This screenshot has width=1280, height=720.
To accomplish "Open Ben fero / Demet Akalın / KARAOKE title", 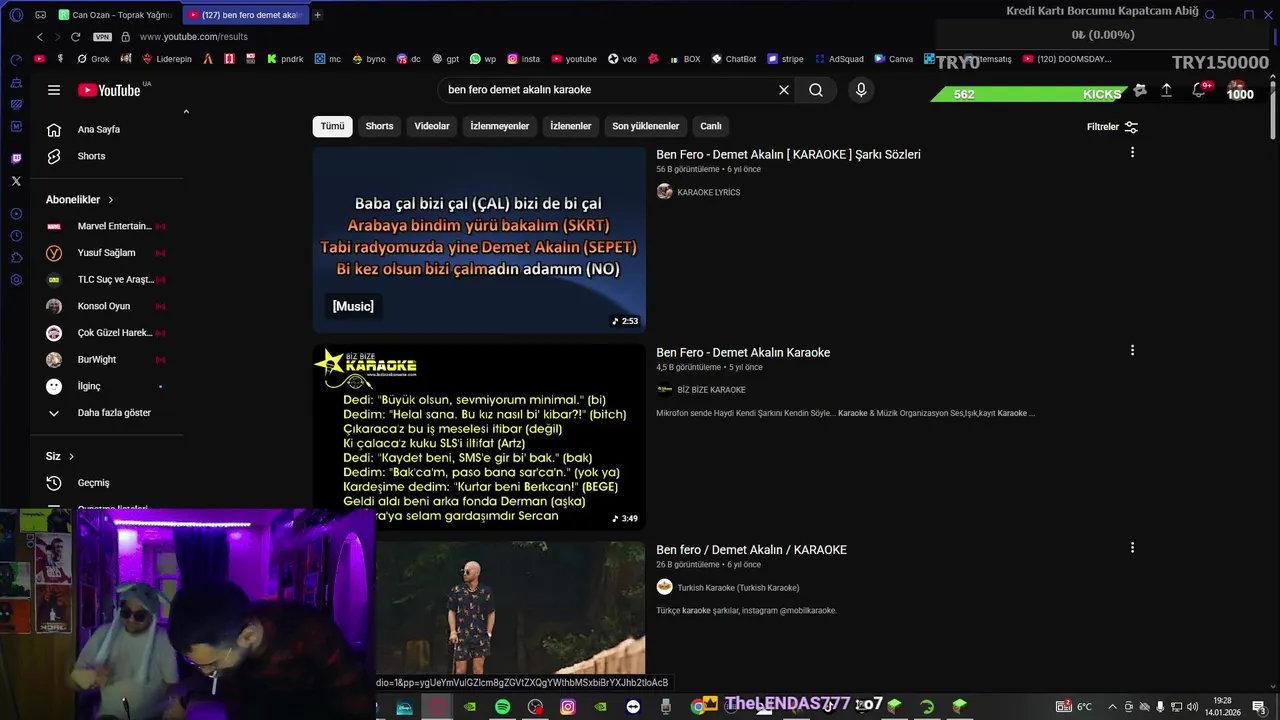I will tap(751, 550).
